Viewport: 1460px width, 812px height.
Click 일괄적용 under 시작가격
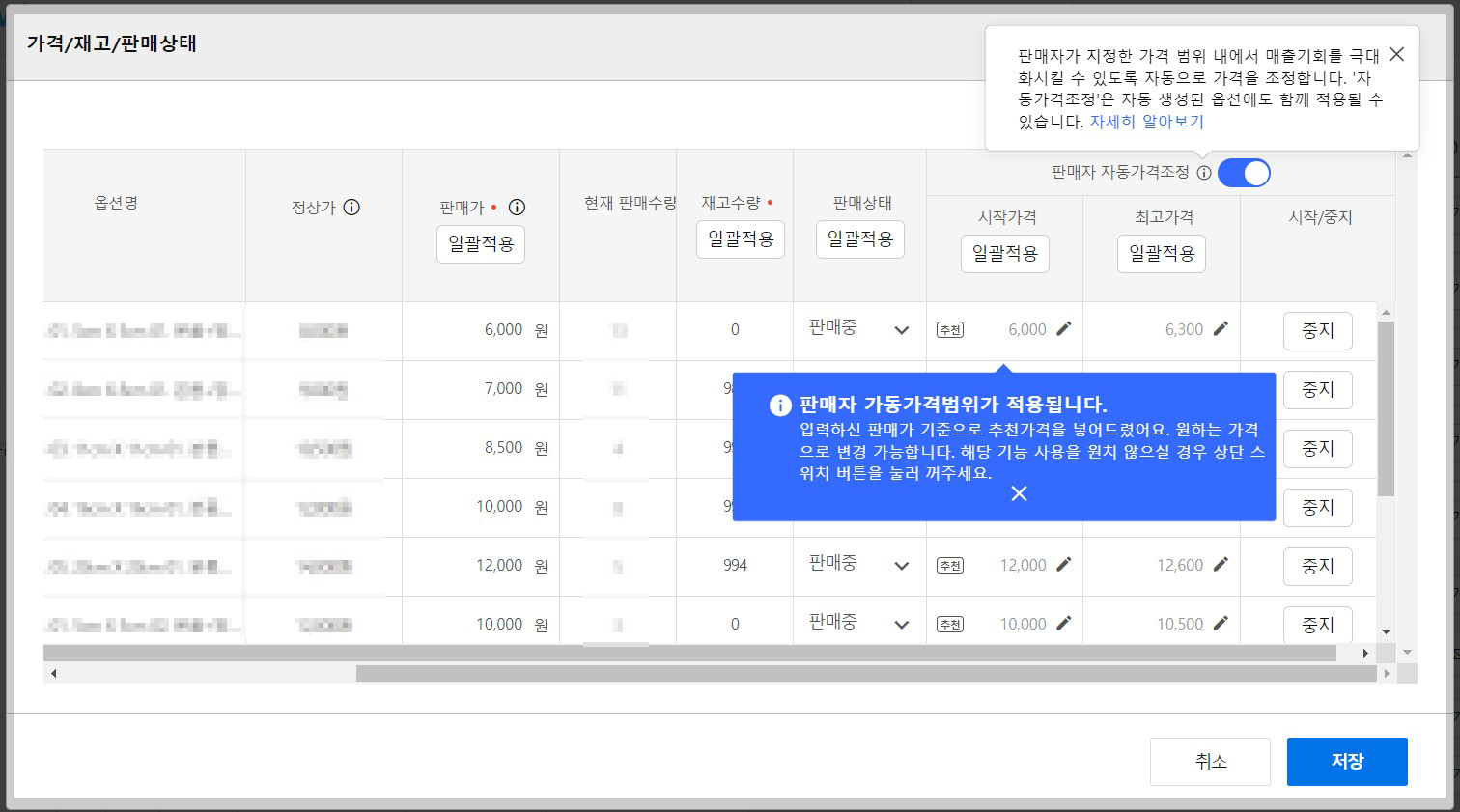pos(1004,254)
